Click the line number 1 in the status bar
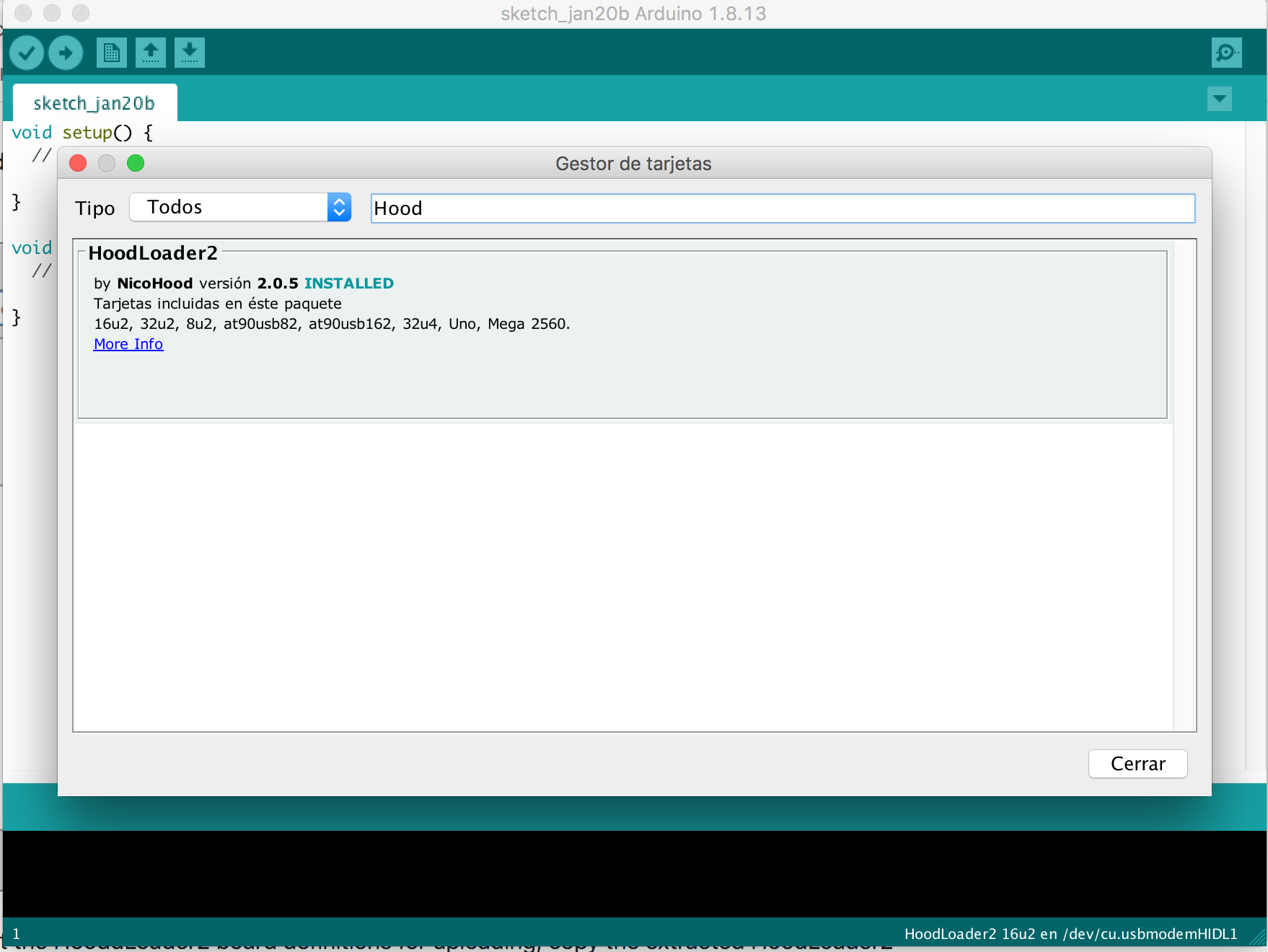This screenshot has width=1268, height=952. click(x=17, y=934)
